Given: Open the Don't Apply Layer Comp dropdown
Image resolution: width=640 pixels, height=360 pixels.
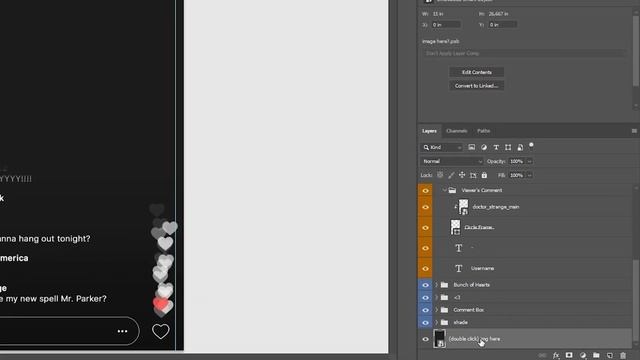Looking at the screenshot, I should click(x=524, y=53).
